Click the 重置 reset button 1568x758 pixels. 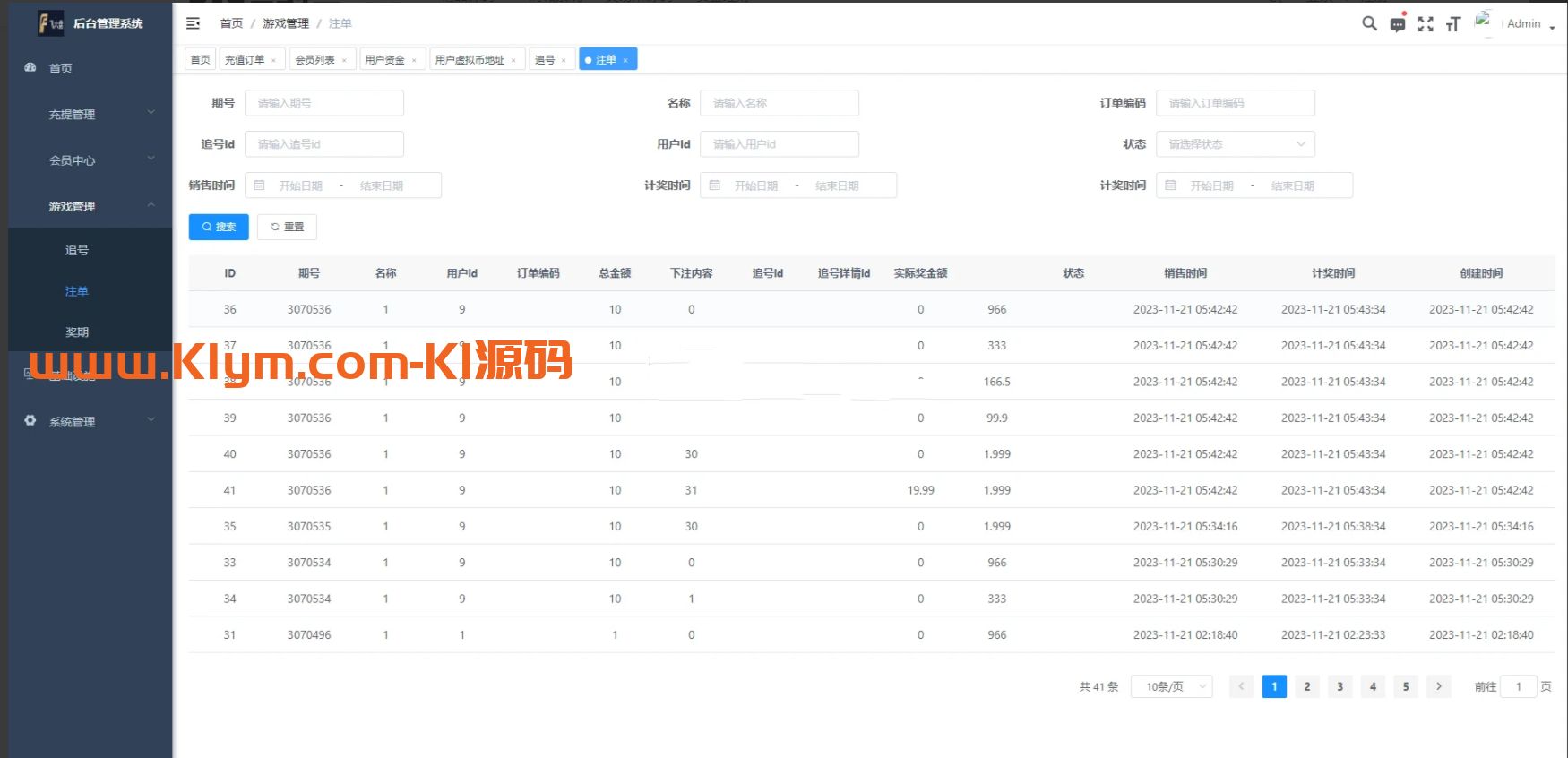(x=287, y=227)
